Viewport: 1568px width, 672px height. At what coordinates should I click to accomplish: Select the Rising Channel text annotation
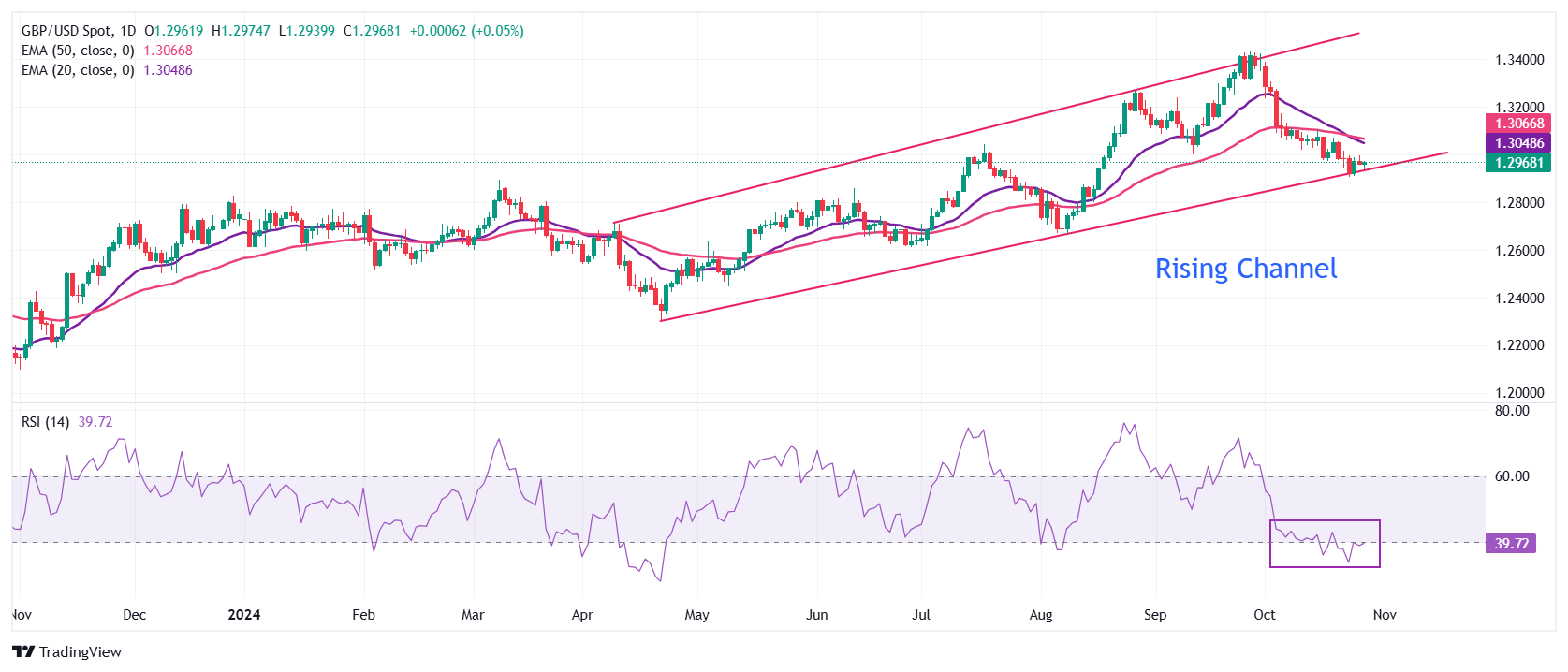pos(1245,270)
